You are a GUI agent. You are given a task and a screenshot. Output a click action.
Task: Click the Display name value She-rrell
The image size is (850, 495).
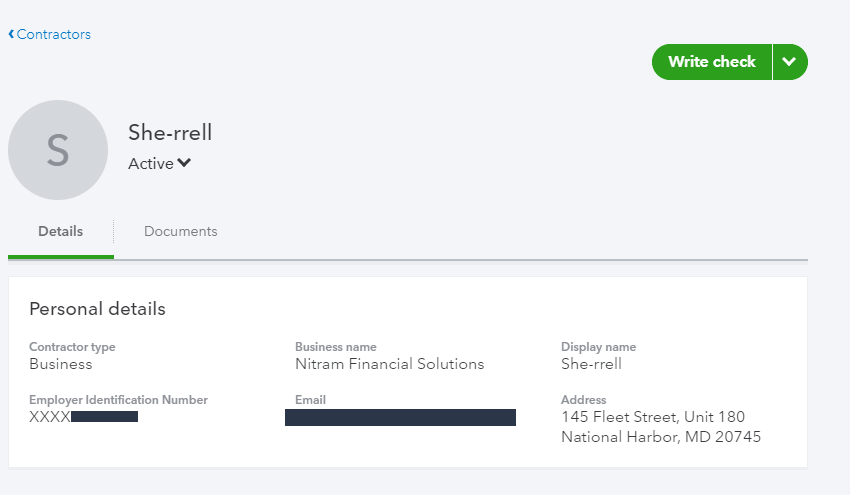point(591,364)
